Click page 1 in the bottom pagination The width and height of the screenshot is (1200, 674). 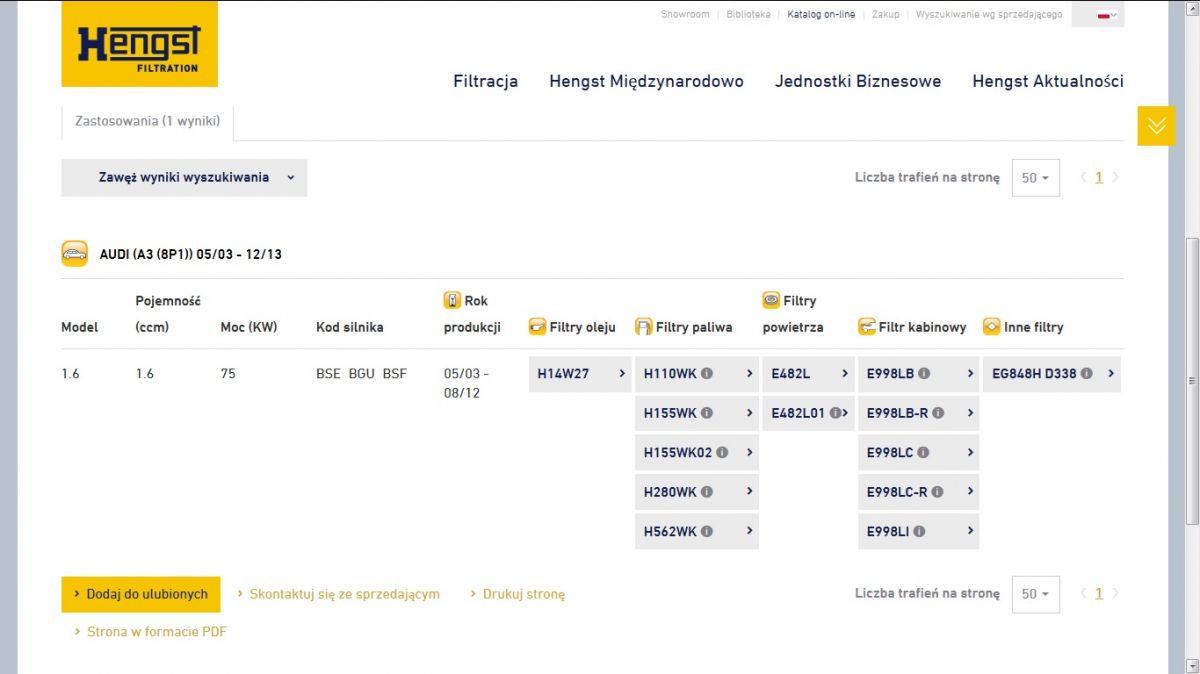click(x=1099, y=594)
